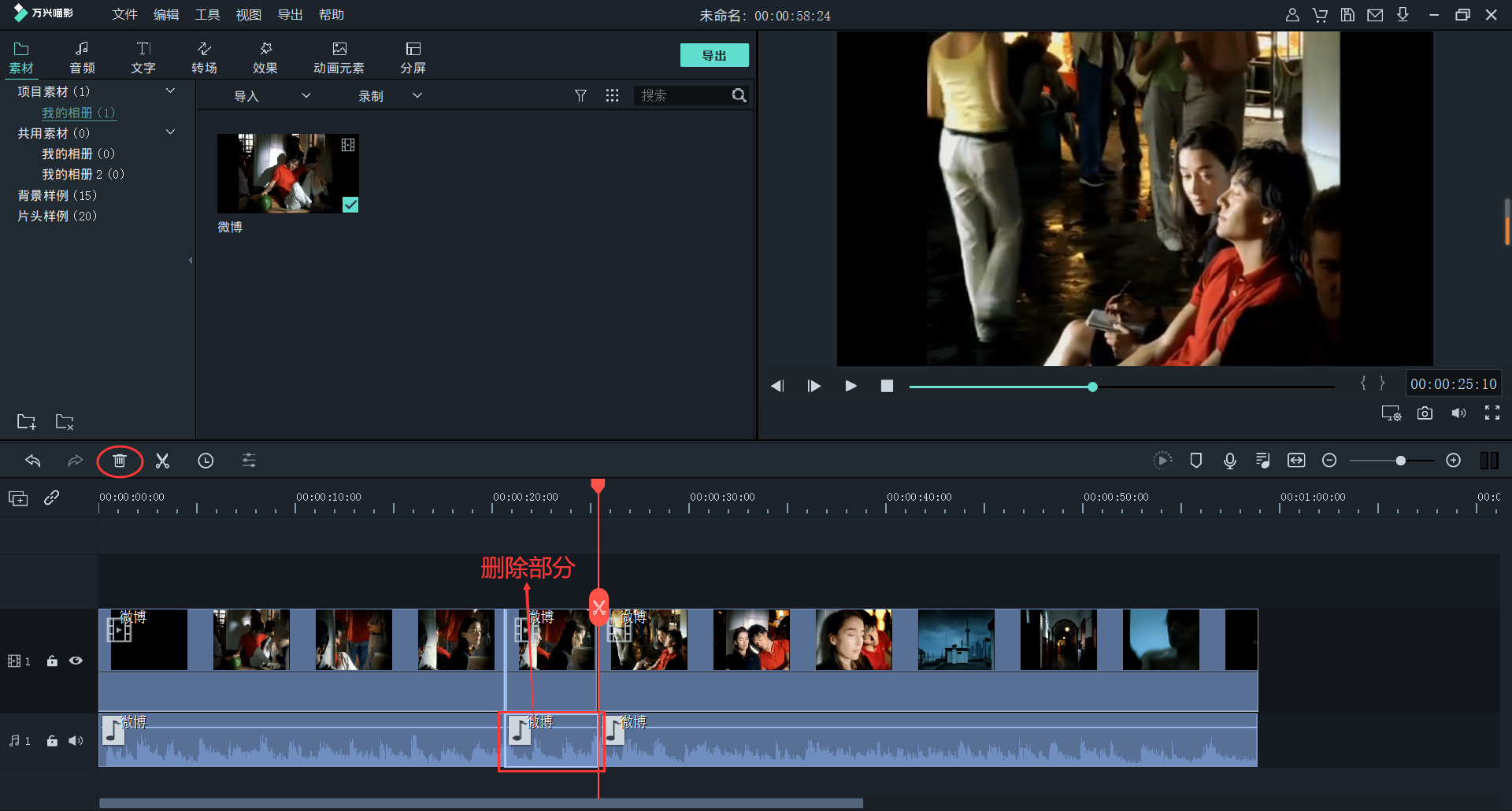Collapse the 项目素材 tree section

[170, 91]
